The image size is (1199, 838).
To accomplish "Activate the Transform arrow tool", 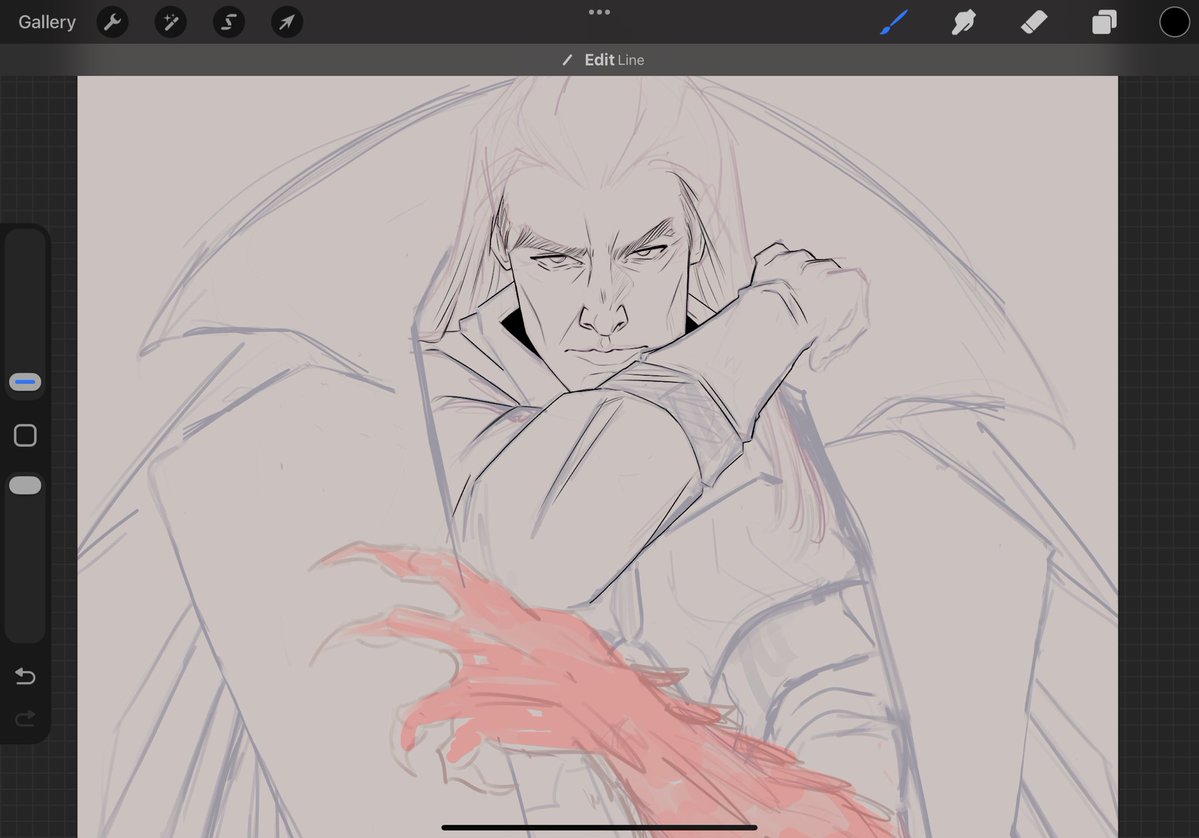I will (x=286, y=21).
